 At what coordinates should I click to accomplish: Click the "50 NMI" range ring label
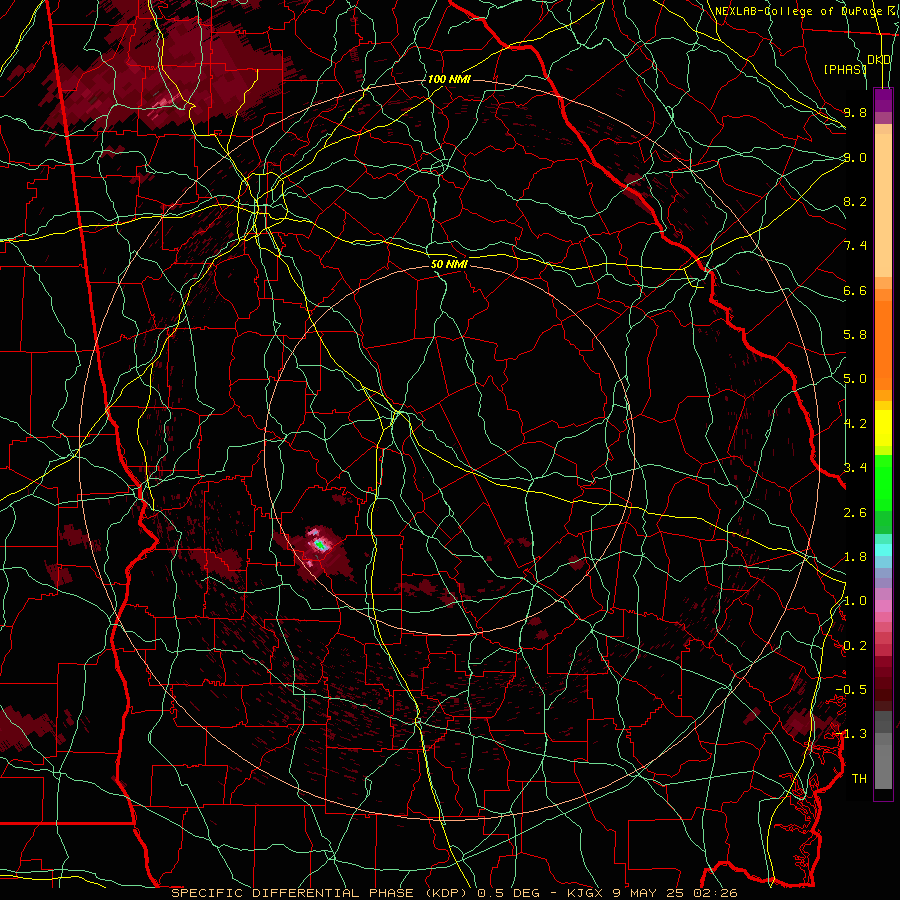click(x=449, y=265)
